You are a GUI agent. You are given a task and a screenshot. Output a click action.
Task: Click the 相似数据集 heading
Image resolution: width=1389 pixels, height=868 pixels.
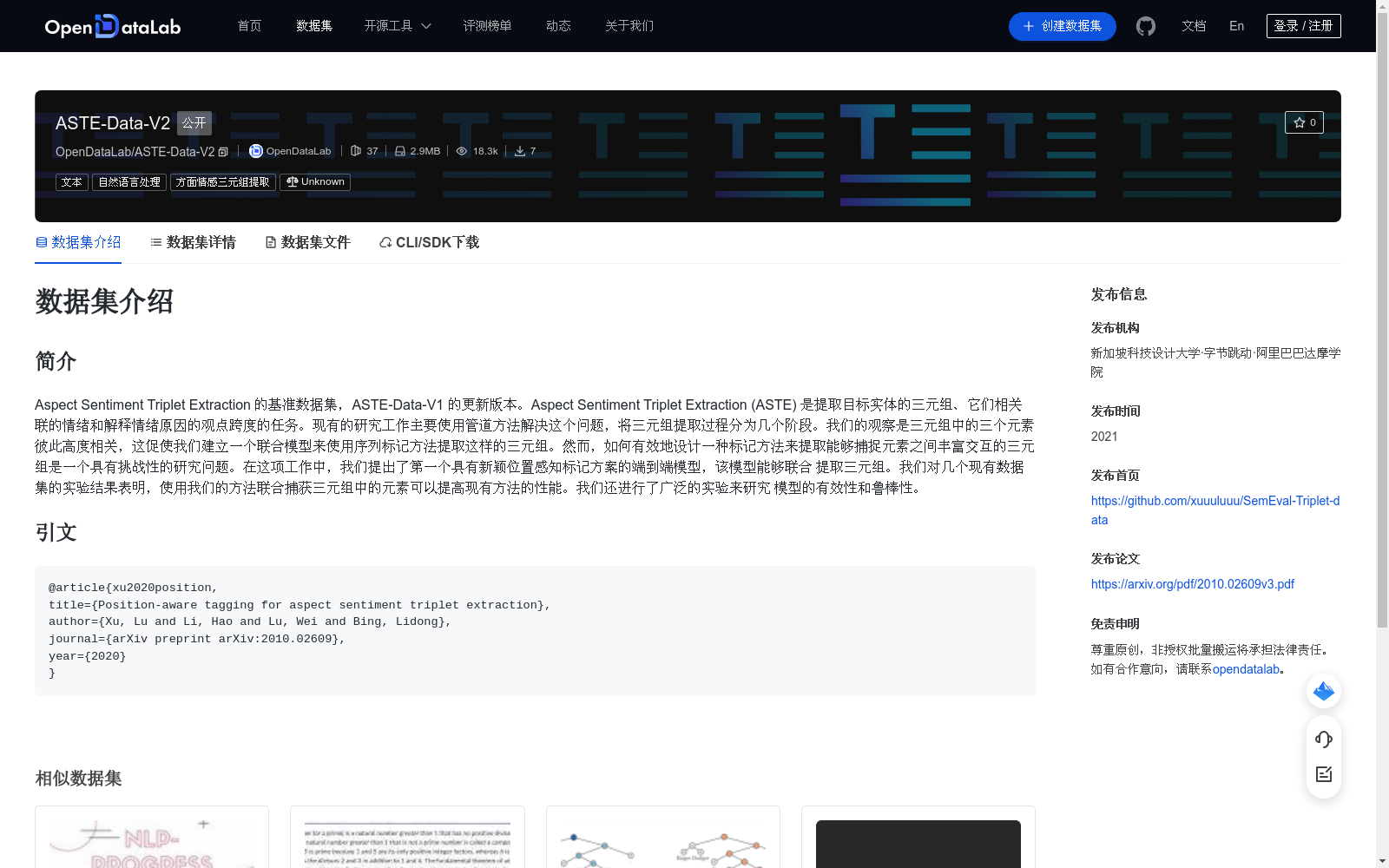coord(78,779)
